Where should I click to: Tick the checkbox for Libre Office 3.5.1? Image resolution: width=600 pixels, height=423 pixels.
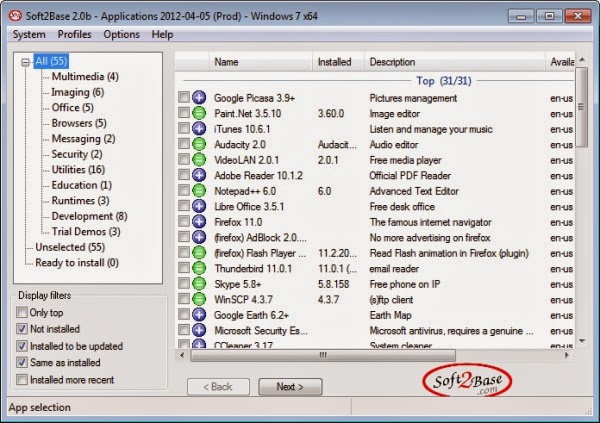click(x=184, y=205)
